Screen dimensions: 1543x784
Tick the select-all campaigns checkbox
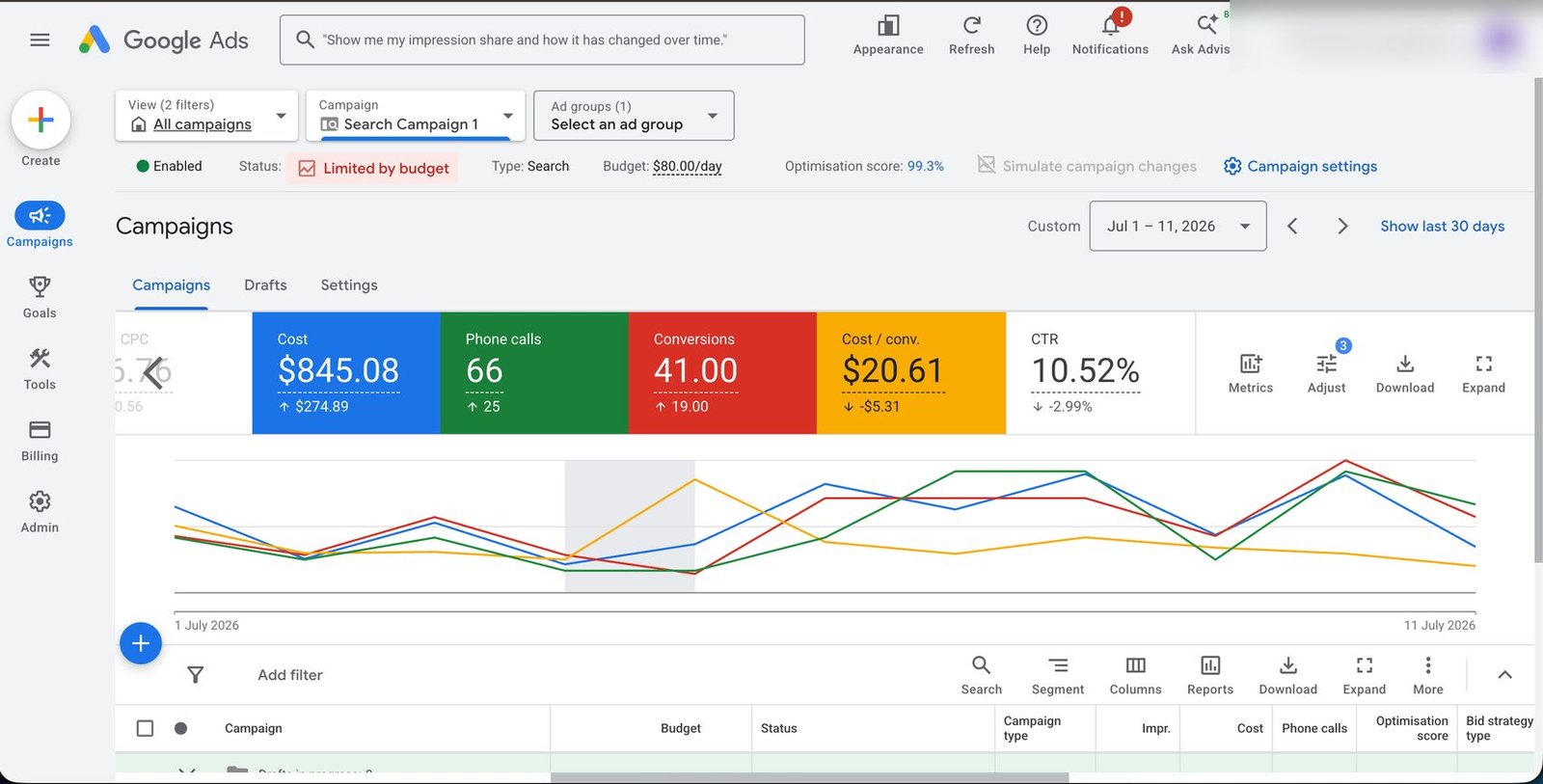[145, 728]
